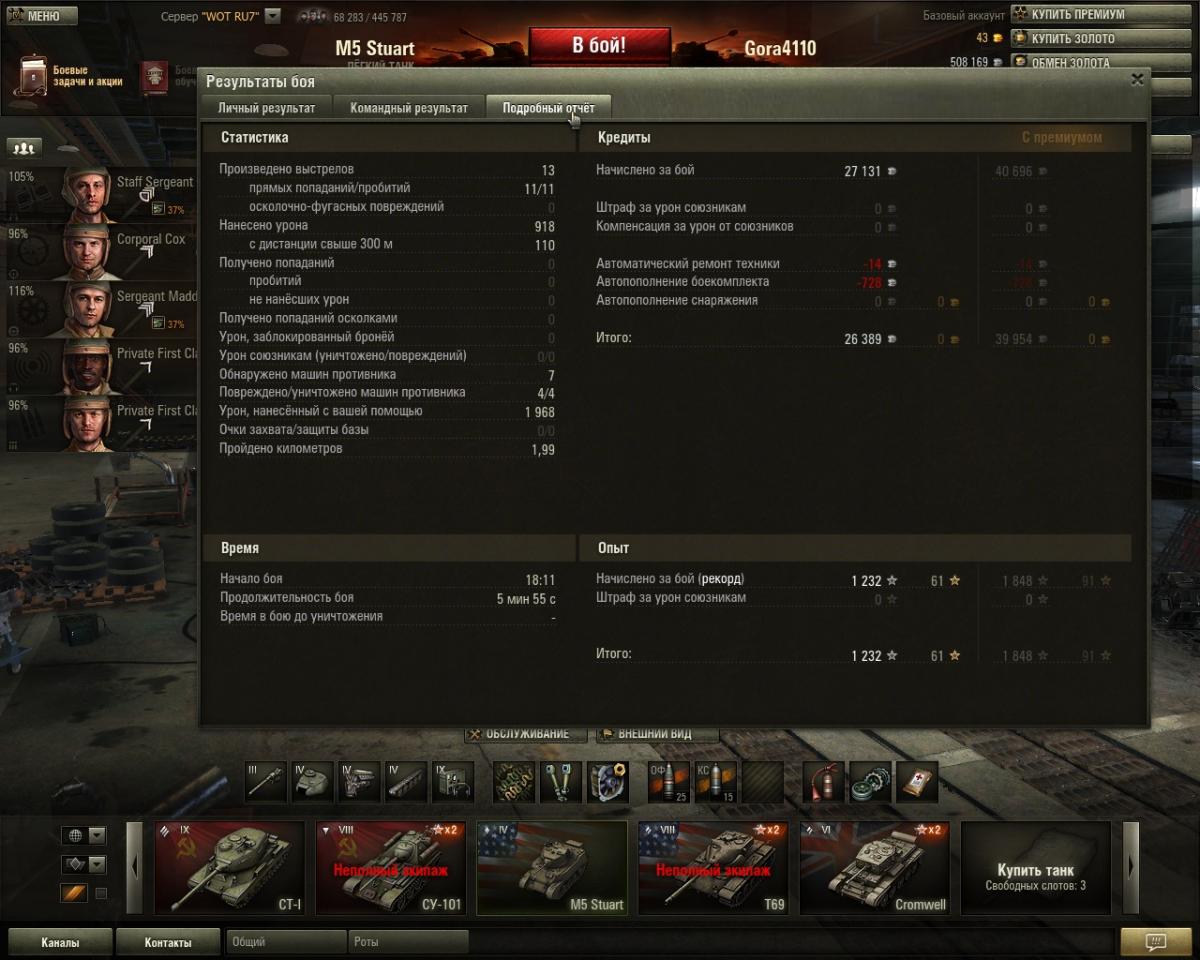Toggle the checkbox next to orange filter
1200x960 pixels.
click(100, 893)
